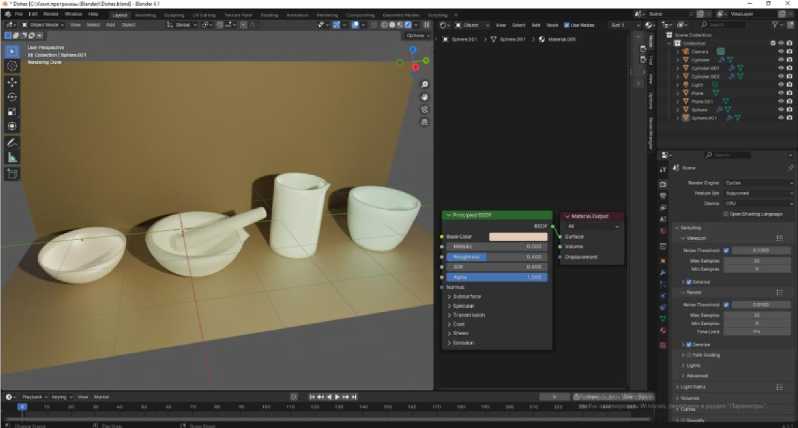798x428 pixels.
Task: Open the File menu
Action: point(18,14)
